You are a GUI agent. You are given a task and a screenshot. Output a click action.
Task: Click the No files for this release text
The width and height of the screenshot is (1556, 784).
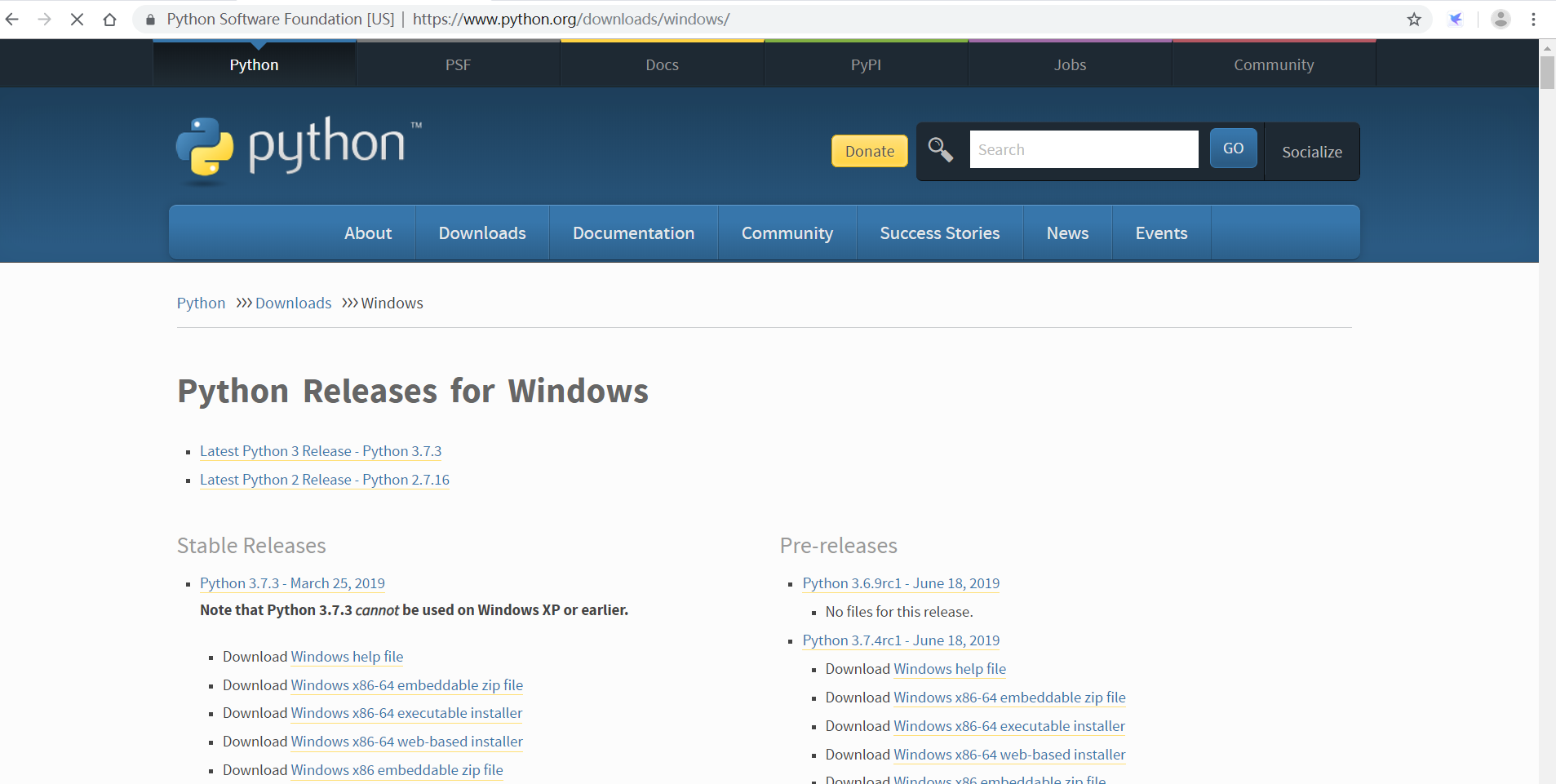899,612
